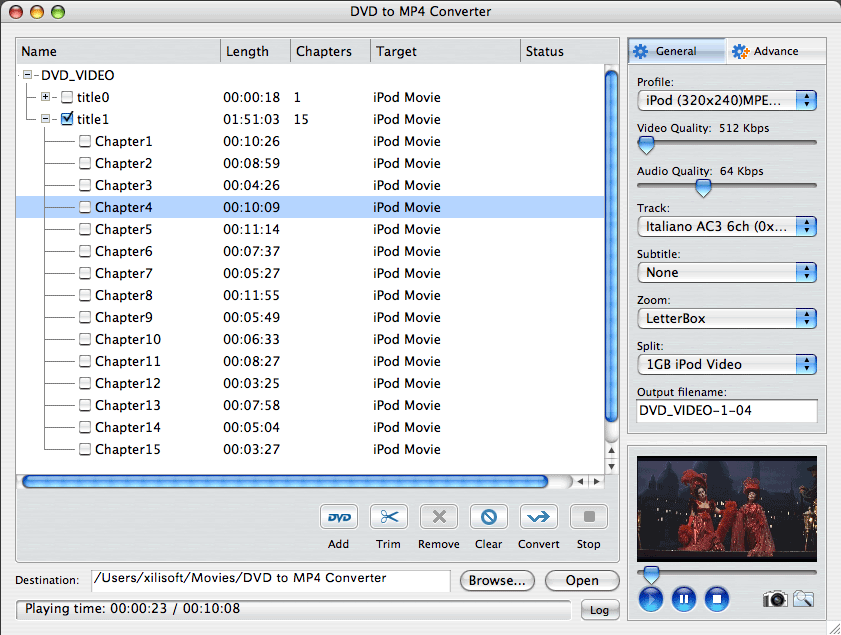Enable the title0 checkbox

(x=67, y=97)
